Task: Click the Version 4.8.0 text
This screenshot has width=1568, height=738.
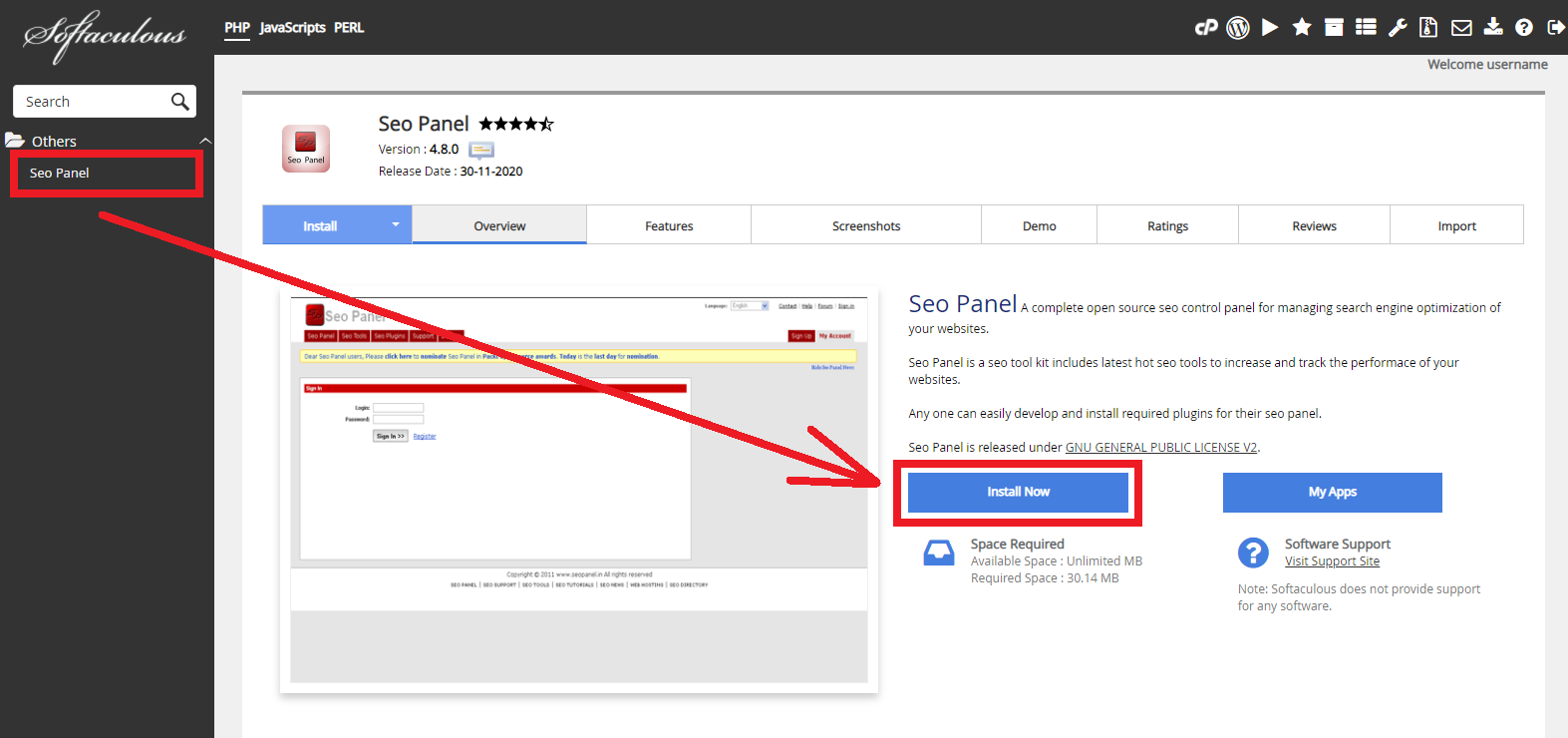Action: (419, 150)
